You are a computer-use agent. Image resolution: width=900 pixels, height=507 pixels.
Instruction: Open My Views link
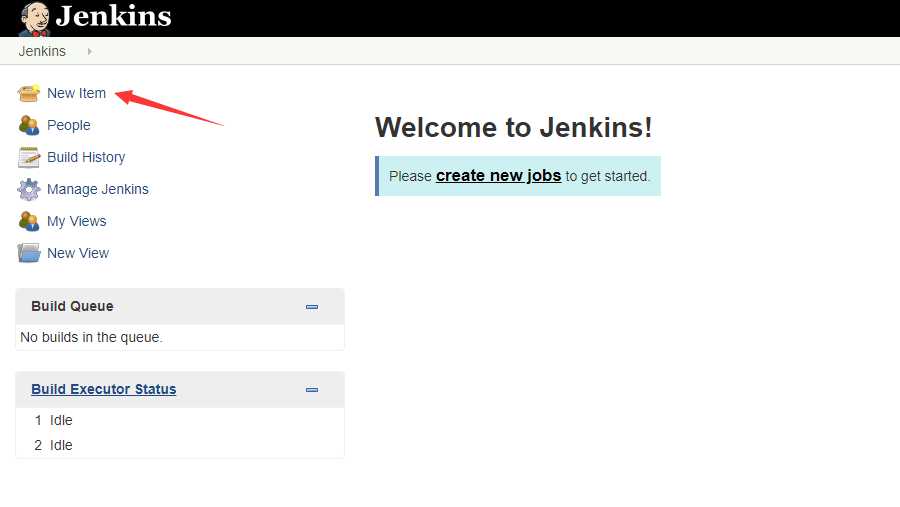pos(76,221)
